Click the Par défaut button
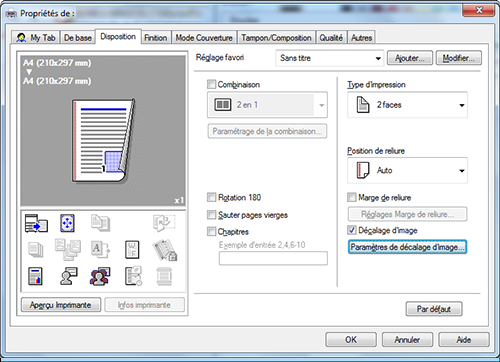The width and height of the screenshot is (500, 362). pyautogui.click(x=434, y=309)
